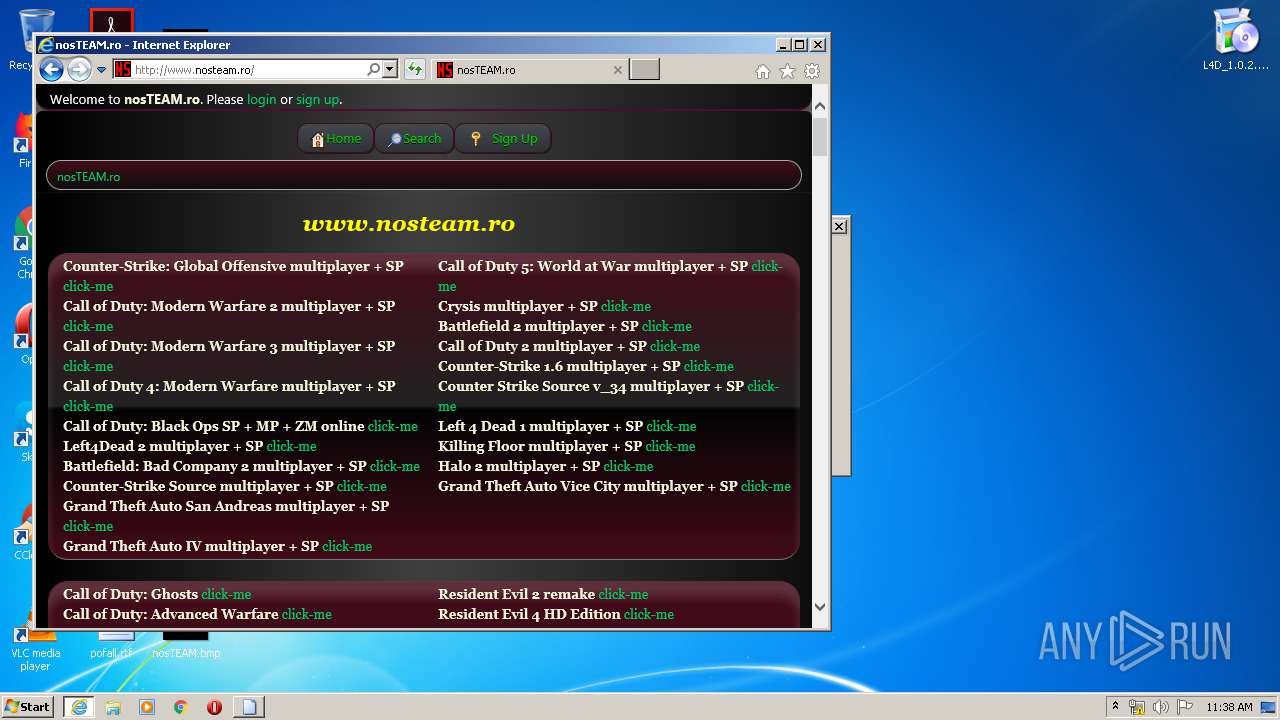Viewport: 1280px width, 720px height.
Task: Close the nosTEAM.ro tab
Action: coord(617,70)
